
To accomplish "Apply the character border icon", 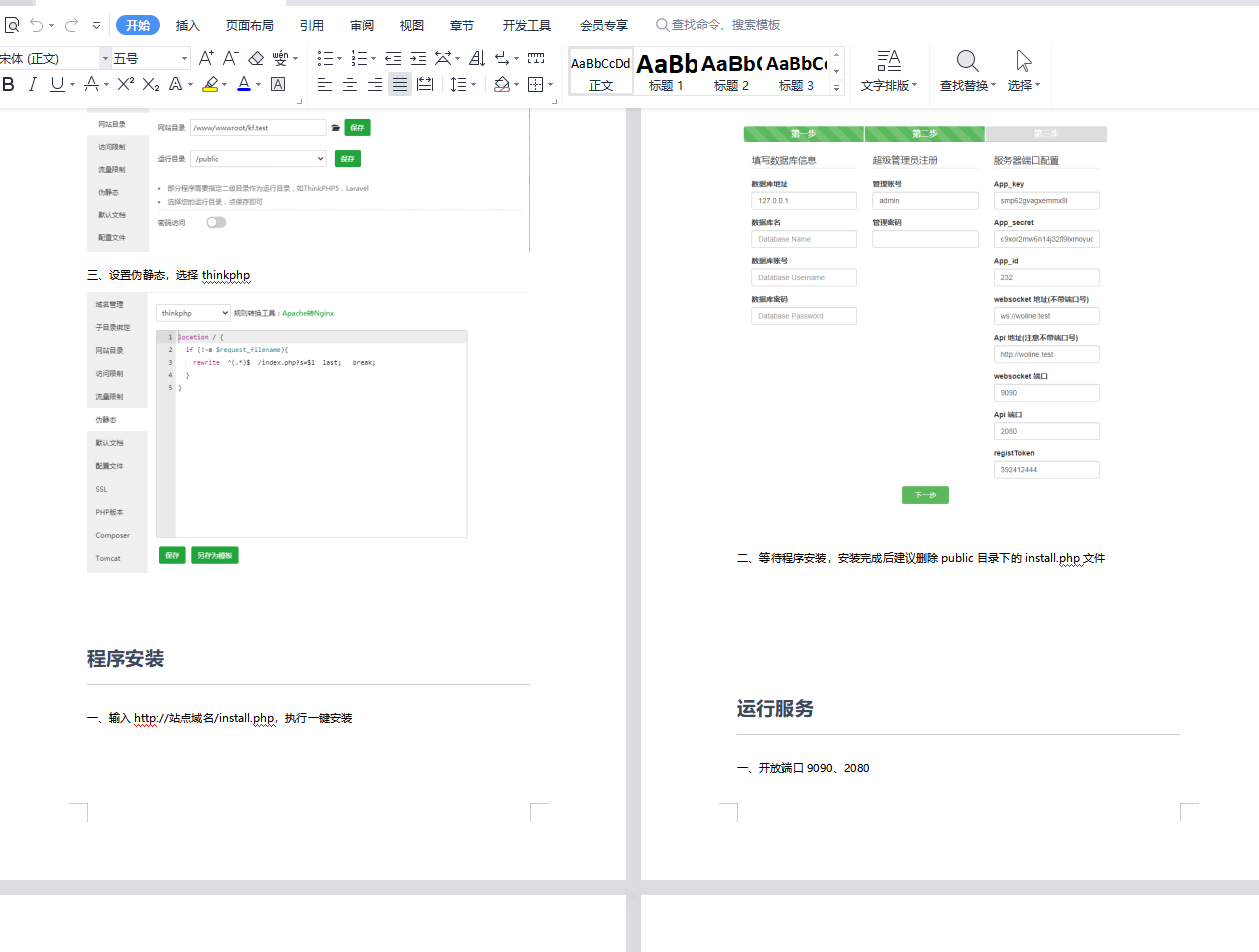I will (278, 85).
